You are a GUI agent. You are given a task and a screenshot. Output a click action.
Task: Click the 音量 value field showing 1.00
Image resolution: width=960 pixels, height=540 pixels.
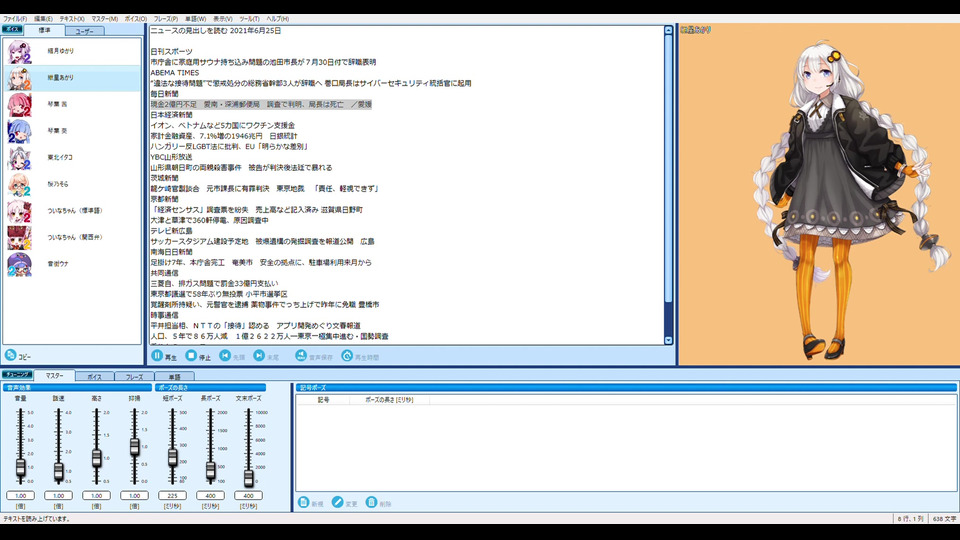20,495
